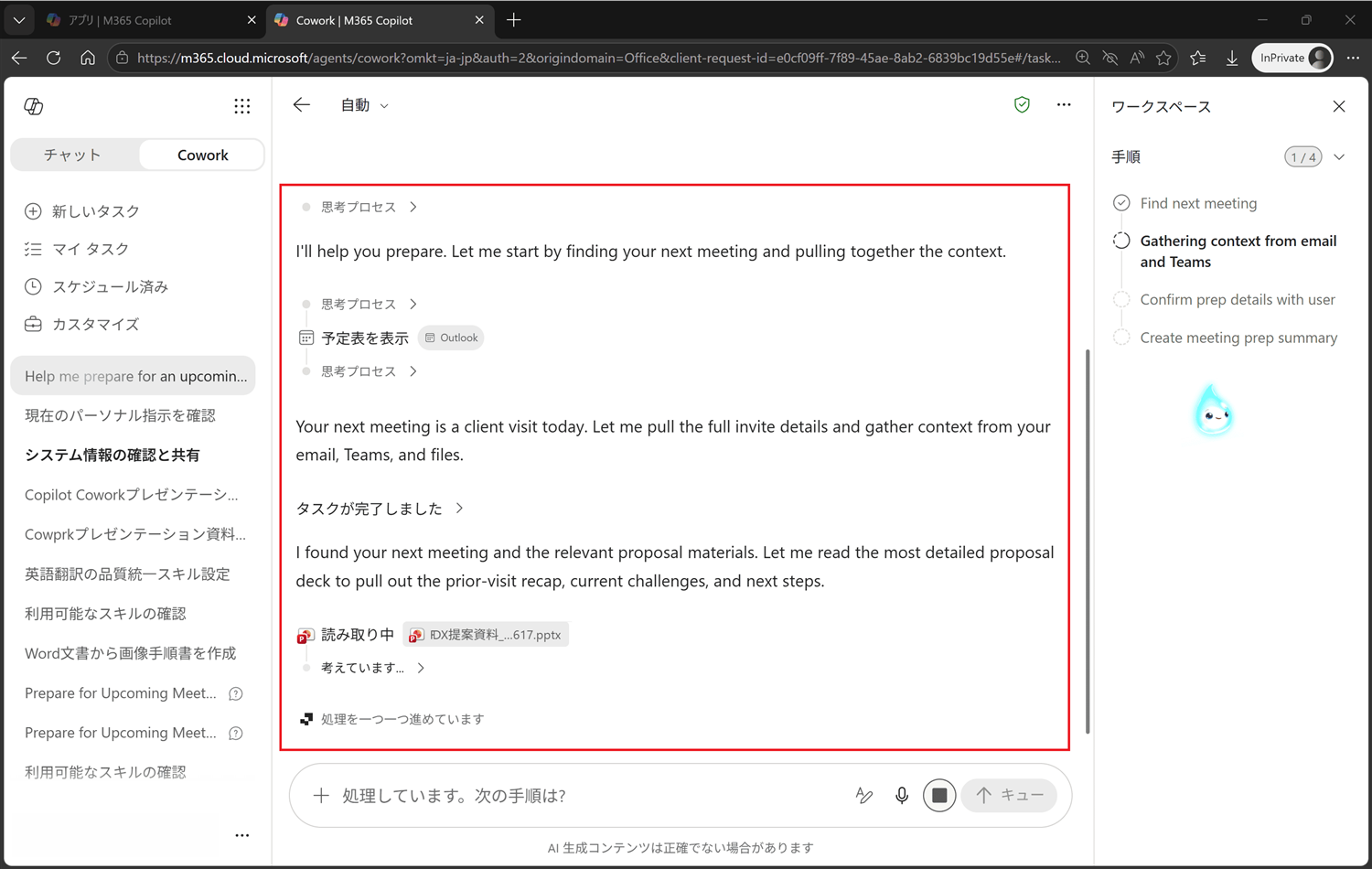The height and width of the screenshot is (869, 1372).
Task: Click the blue flame mascot character
Action: click(x=1213, y=411)
